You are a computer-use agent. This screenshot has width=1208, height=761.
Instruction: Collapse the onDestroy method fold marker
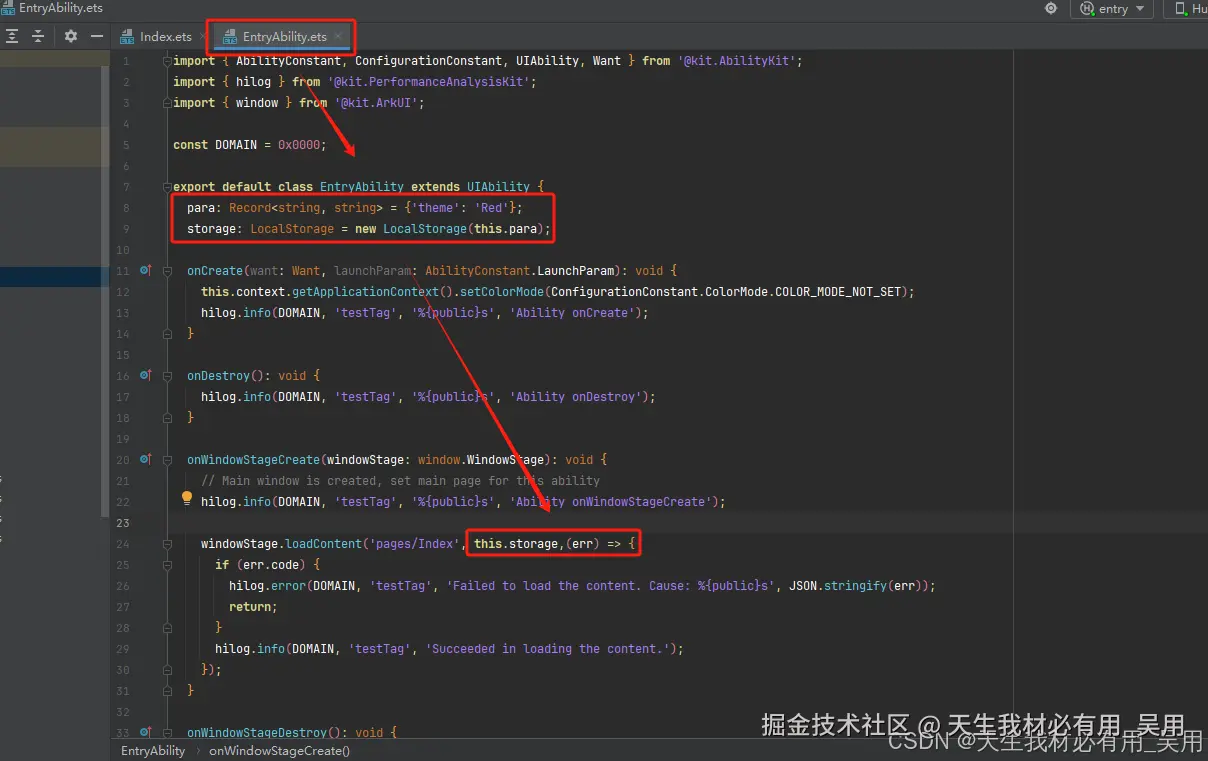166,375
